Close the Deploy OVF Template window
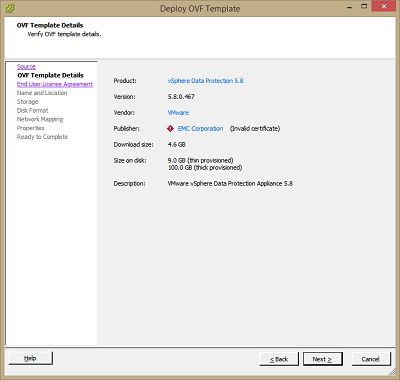 [384, 7]
